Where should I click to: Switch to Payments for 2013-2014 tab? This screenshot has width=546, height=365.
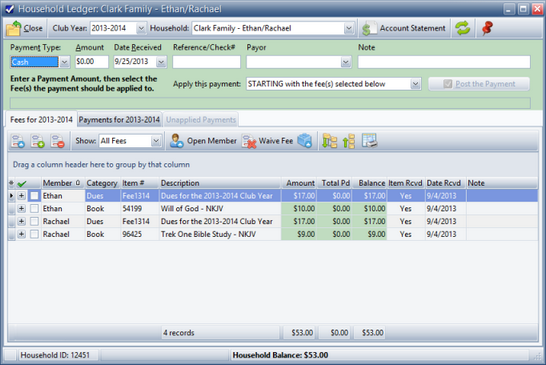point(119,120)
